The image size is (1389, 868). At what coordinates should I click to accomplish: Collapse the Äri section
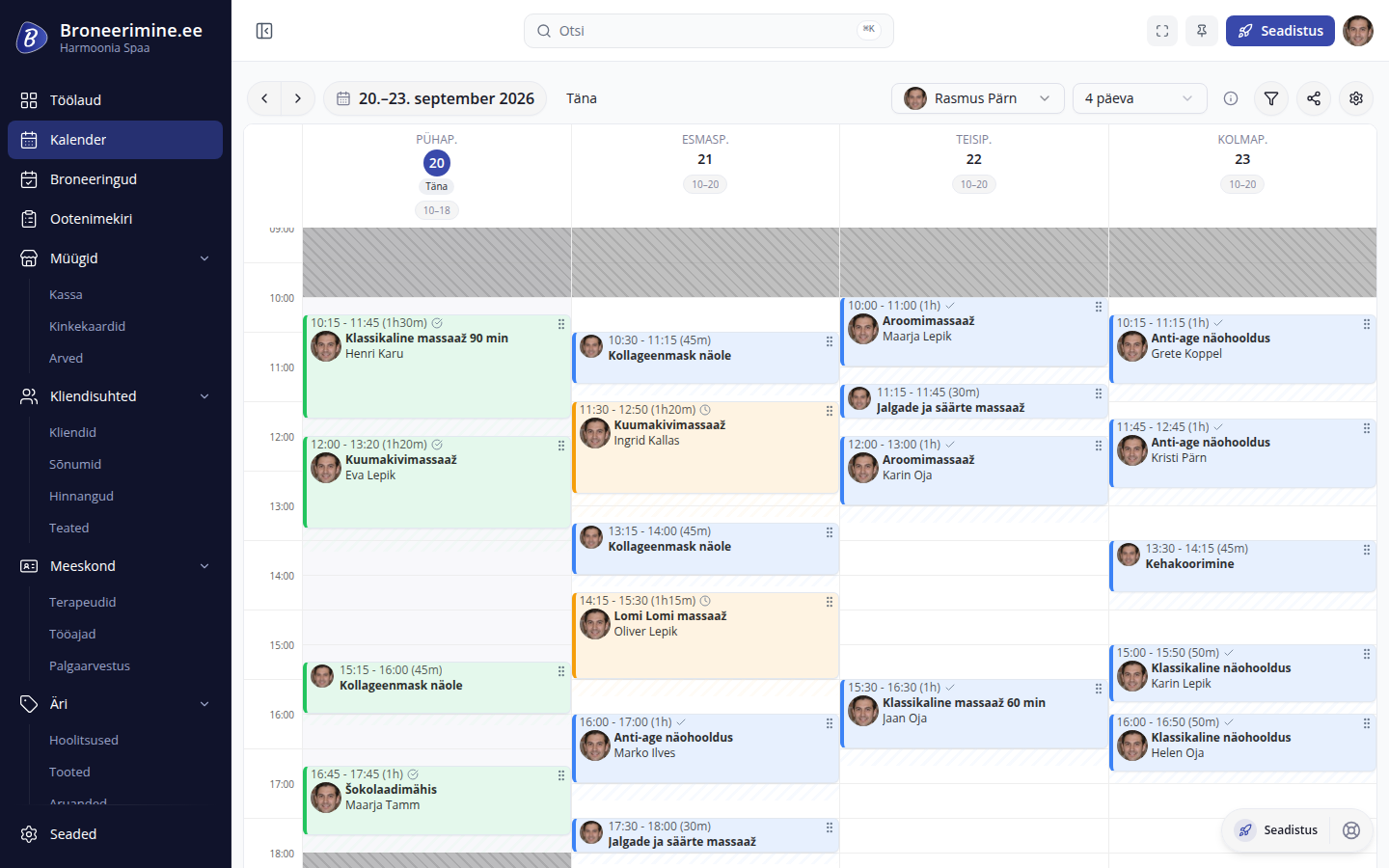coord(204,704)
